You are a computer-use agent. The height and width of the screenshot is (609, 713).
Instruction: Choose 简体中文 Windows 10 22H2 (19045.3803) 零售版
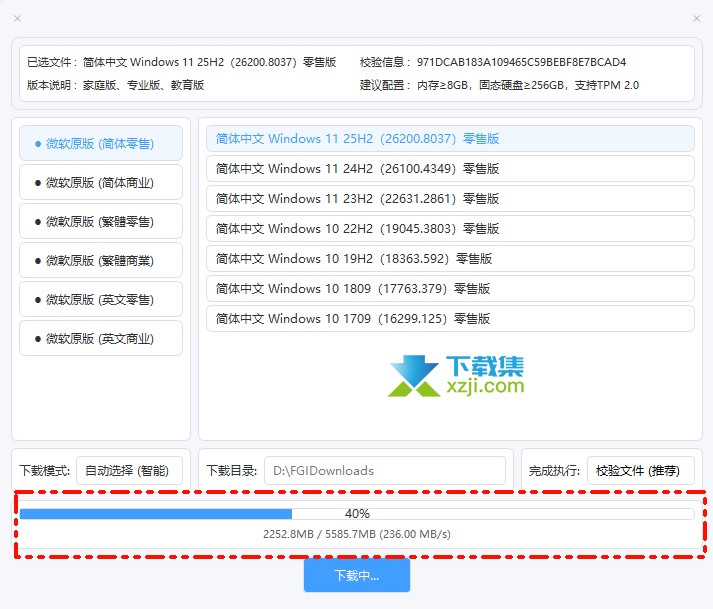point(450,229)
